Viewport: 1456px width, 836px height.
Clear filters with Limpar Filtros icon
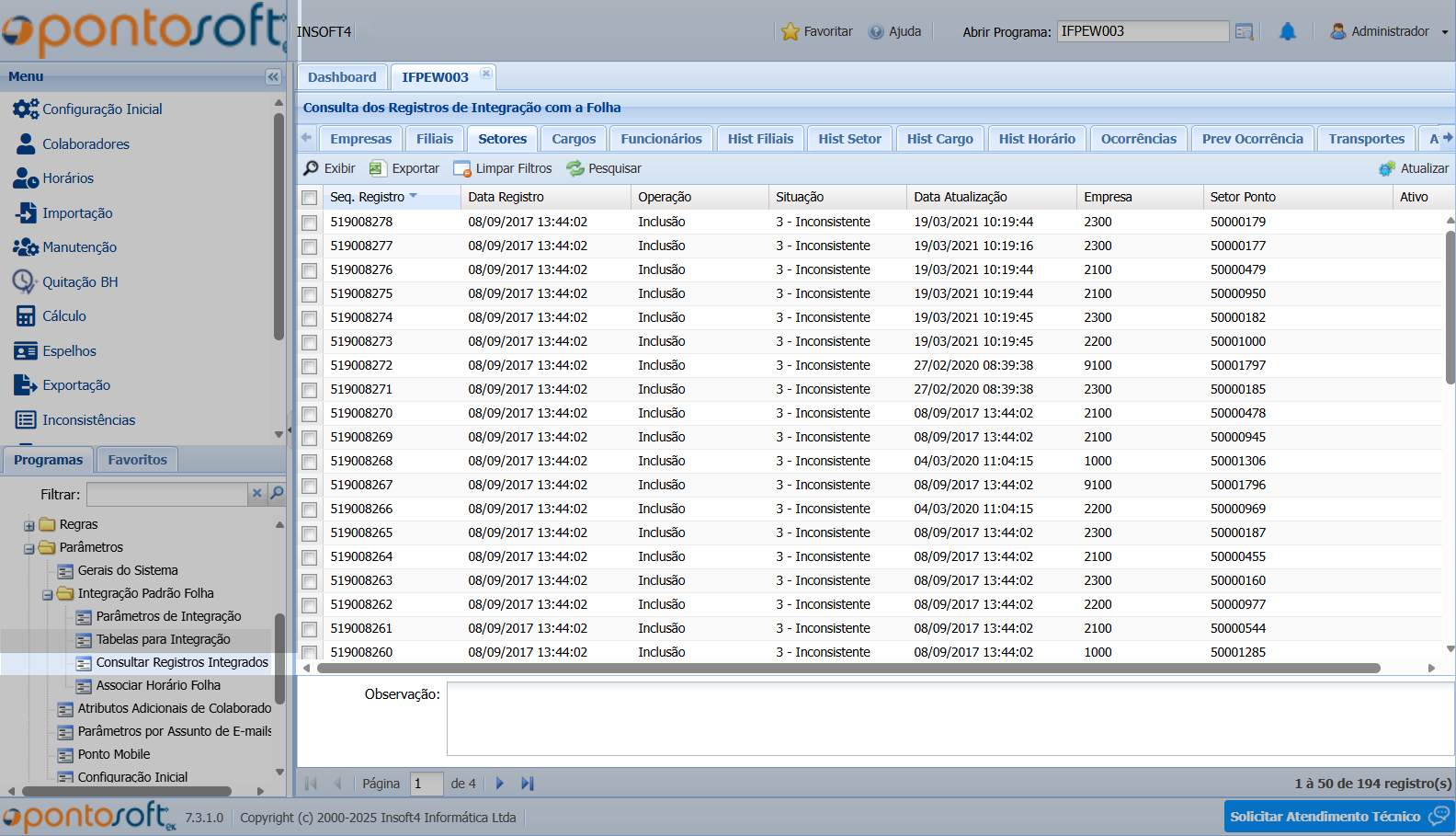[461, 169]
